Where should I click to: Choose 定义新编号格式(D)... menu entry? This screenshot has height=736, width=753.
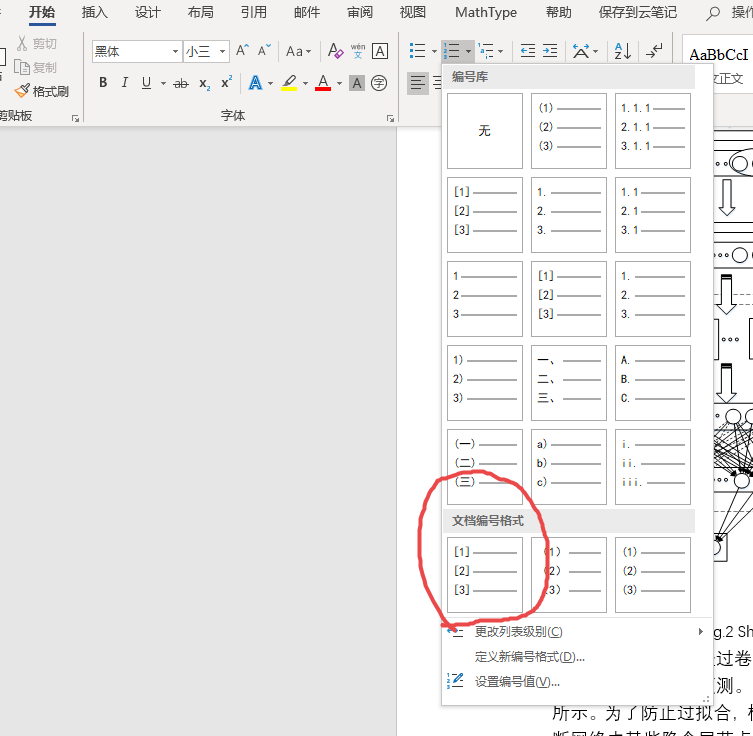click(x=576, y=657)
